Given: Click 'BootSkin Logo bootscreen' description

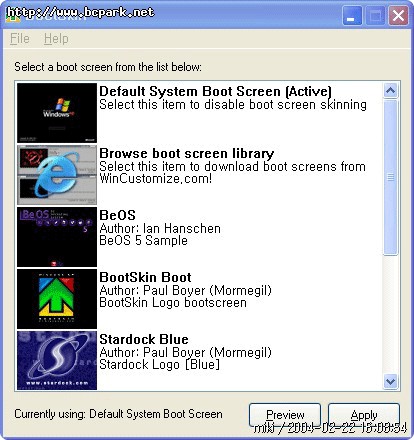Looking at the screenshot, I should pyautogui.click(x=173, y=302).
